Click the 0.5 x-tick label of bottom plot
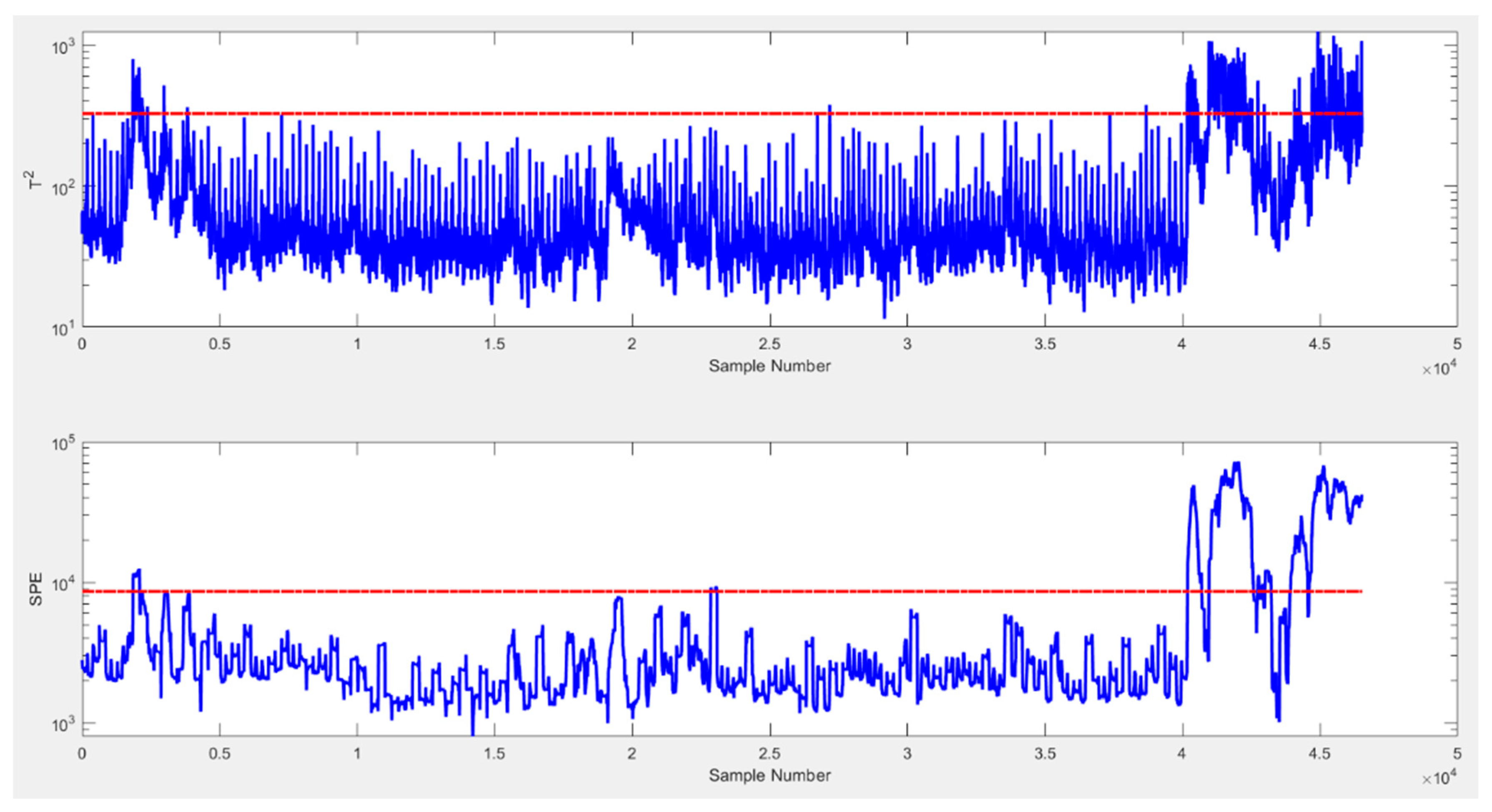1492x812 pixels. click(x=219, y=754)
